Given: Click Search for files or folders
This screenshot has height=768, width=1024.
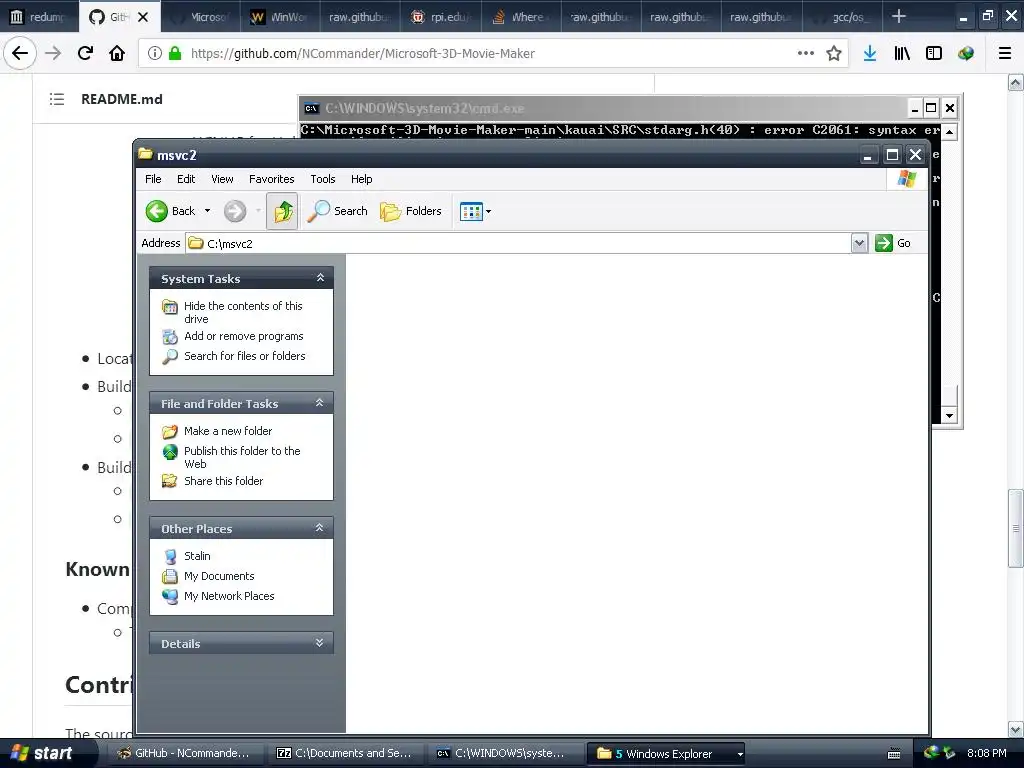Looking at the screenshot, I should (245, 356).
